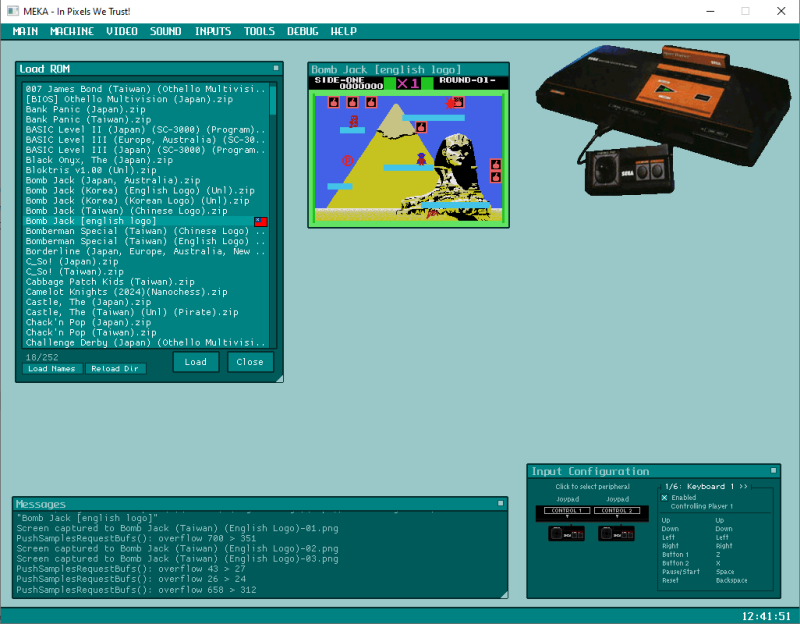Select 'Black Onyx, The (Japan).zip'
This screenshot has width=800, height=624.
146,160
